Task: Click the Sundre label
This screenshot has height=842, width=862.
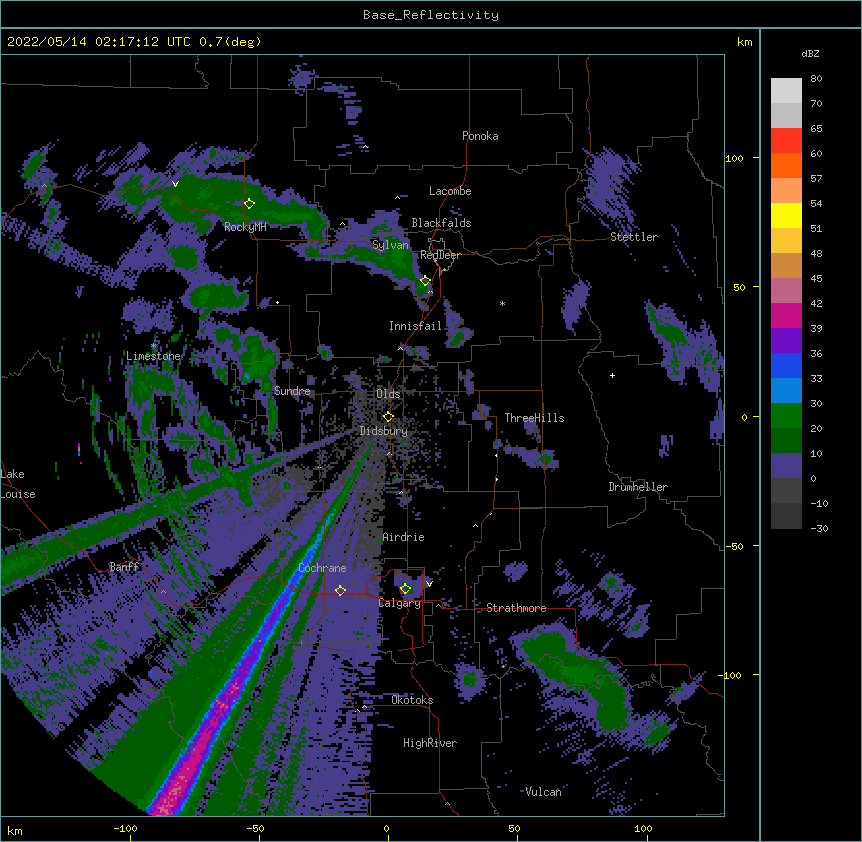Action: pos(292,391)
